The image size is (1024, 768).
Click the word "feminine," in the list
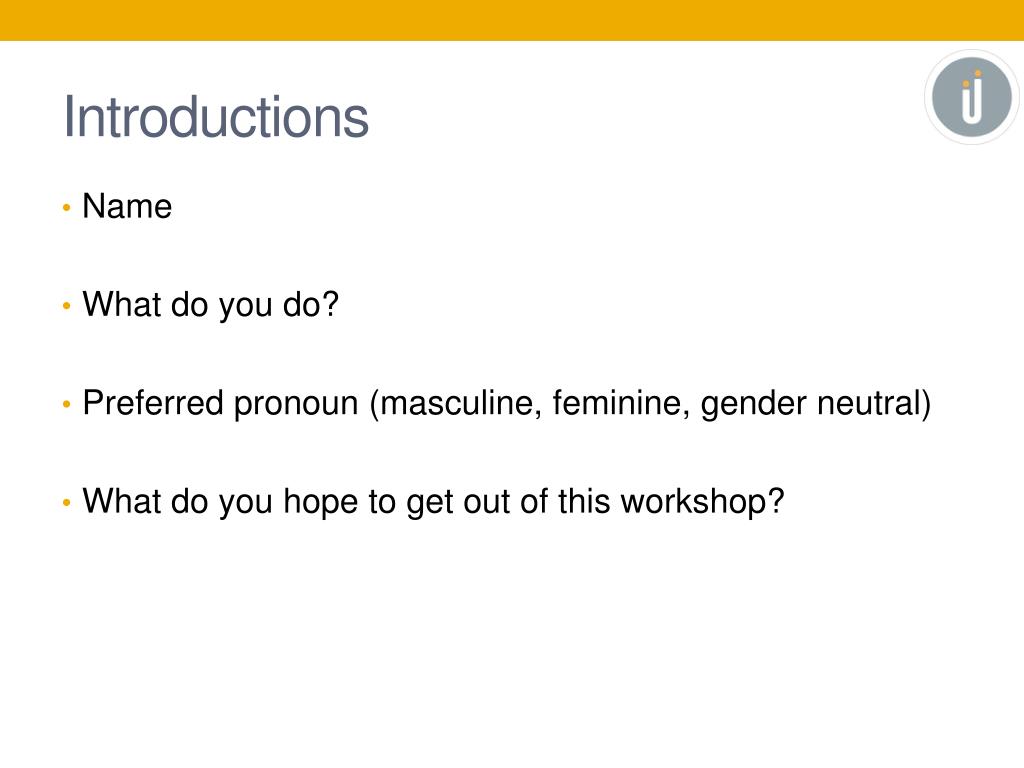621,403
